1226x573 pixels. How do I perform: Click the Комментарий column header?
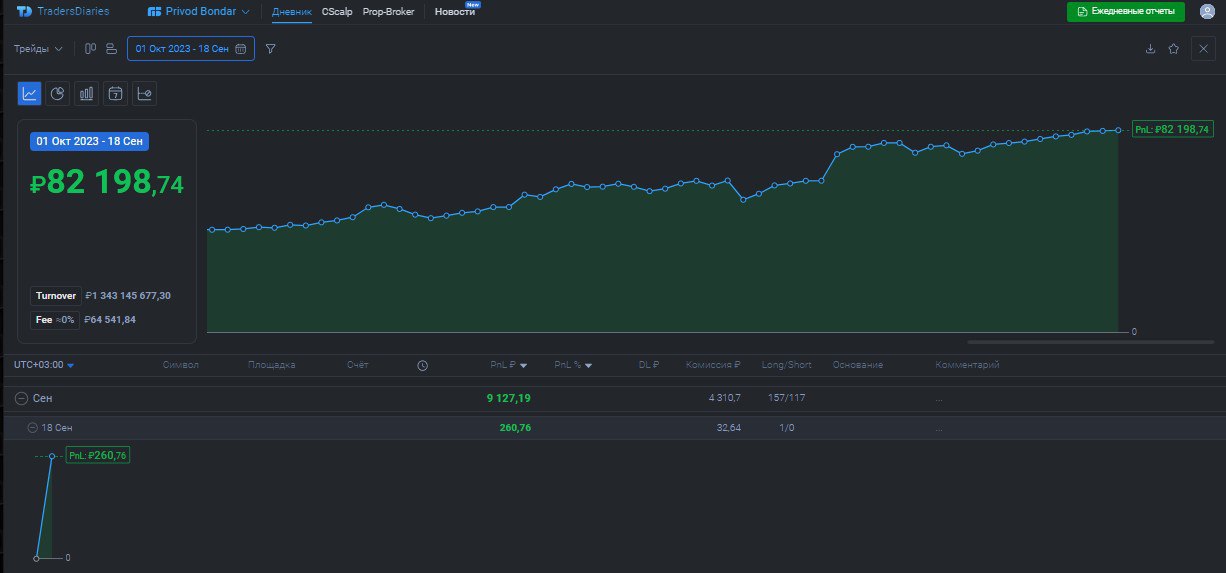click(968, 365)
